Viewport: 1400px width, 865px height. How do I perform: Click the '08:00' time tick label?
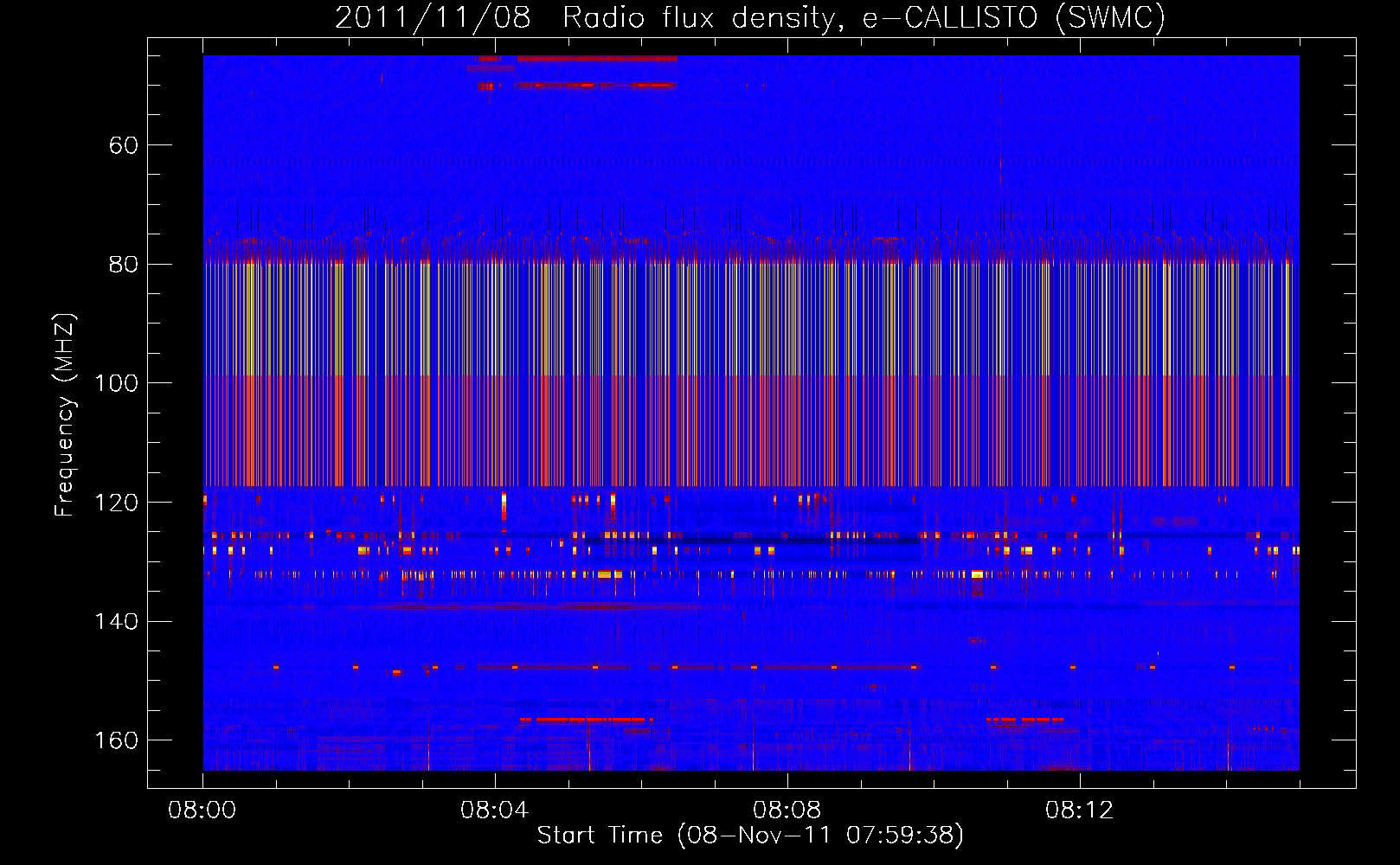[x=202, y=811]
